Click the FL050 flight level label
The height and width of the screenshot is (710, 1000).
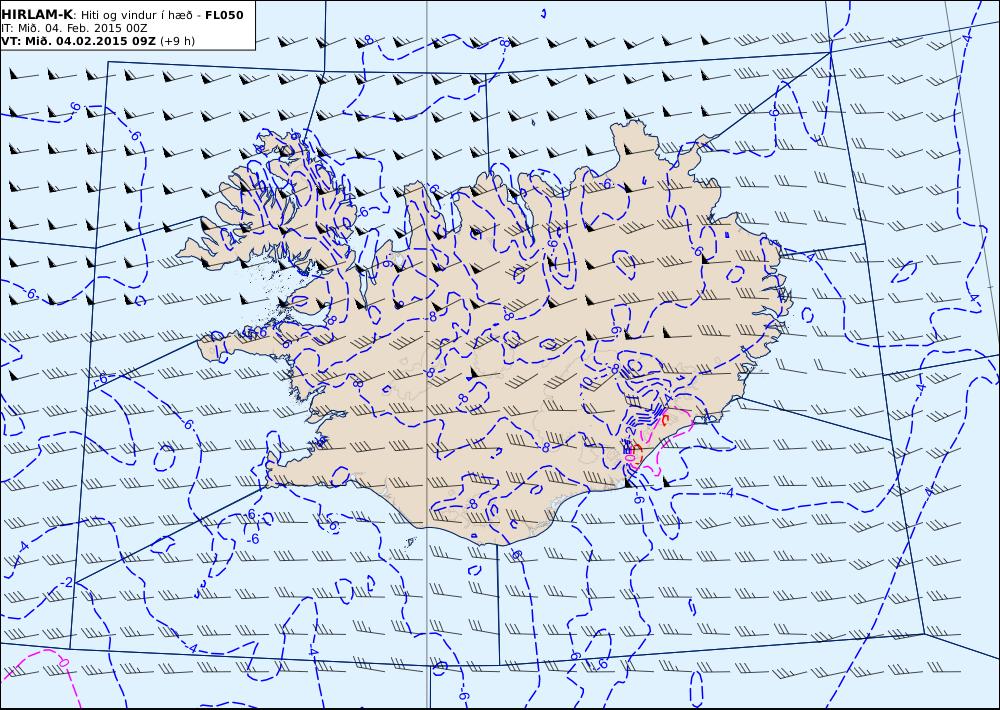[x=224, y=15]
